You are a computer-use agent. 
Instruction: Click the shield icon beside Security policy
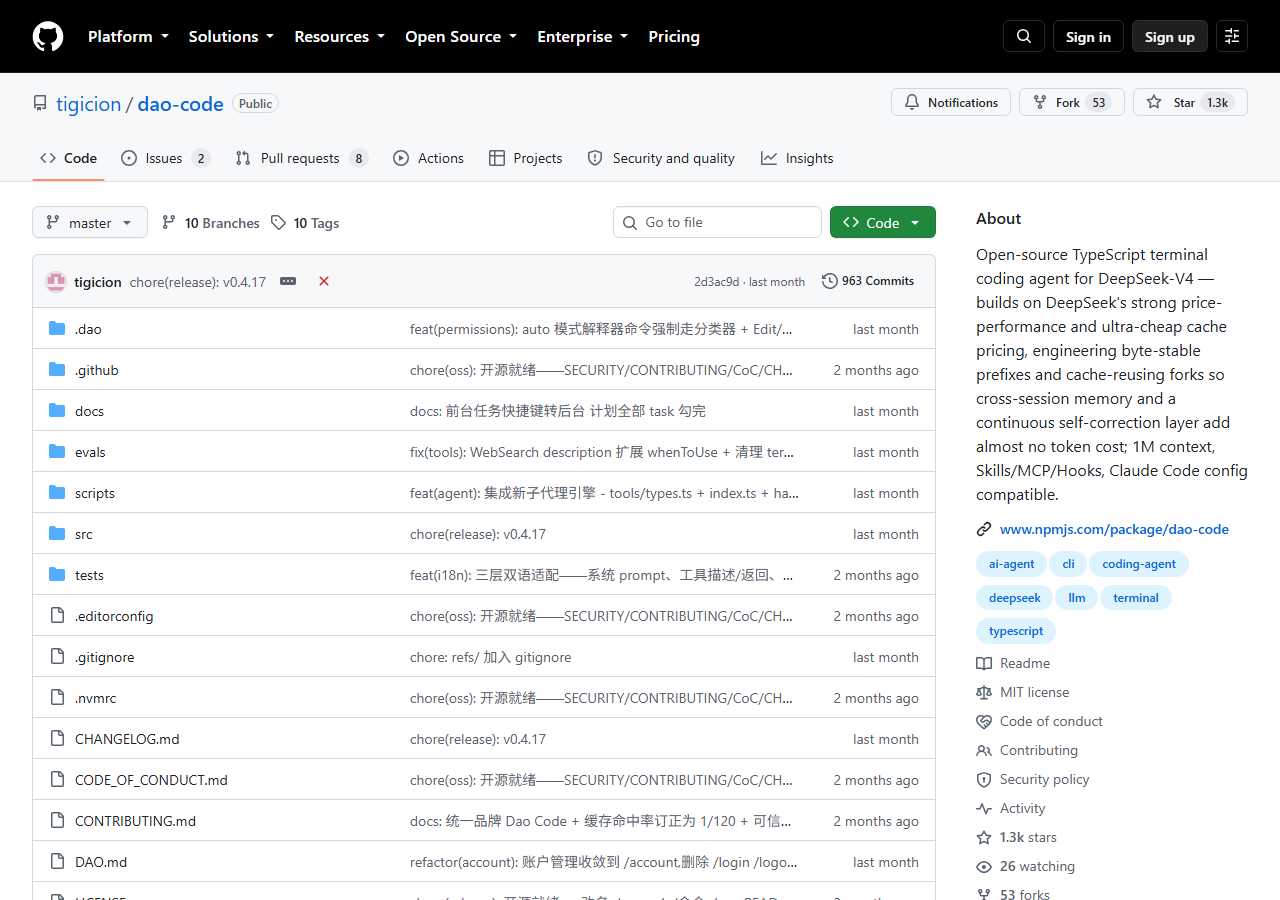(984, 780)
